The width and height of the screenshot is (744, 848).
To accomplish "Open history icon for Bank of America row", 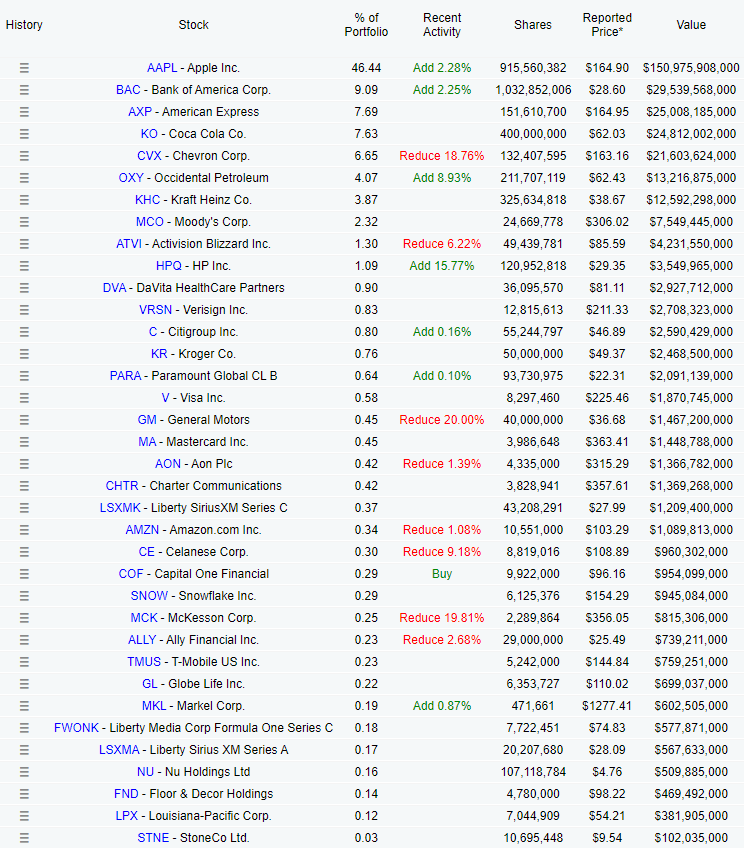I will pos(24,90).
